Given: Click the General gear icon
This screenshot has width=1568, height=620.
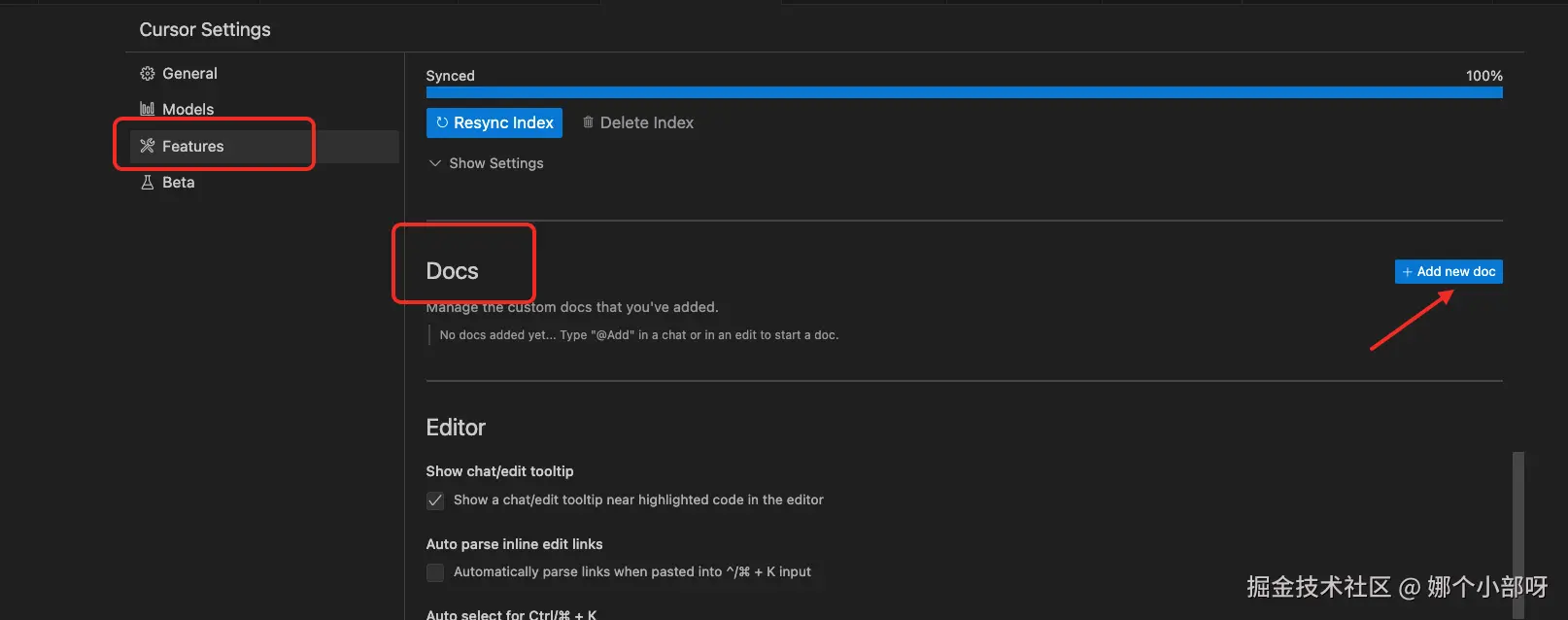Looking at the screenshot, I should pyautogui.click(x=148, y=74).
